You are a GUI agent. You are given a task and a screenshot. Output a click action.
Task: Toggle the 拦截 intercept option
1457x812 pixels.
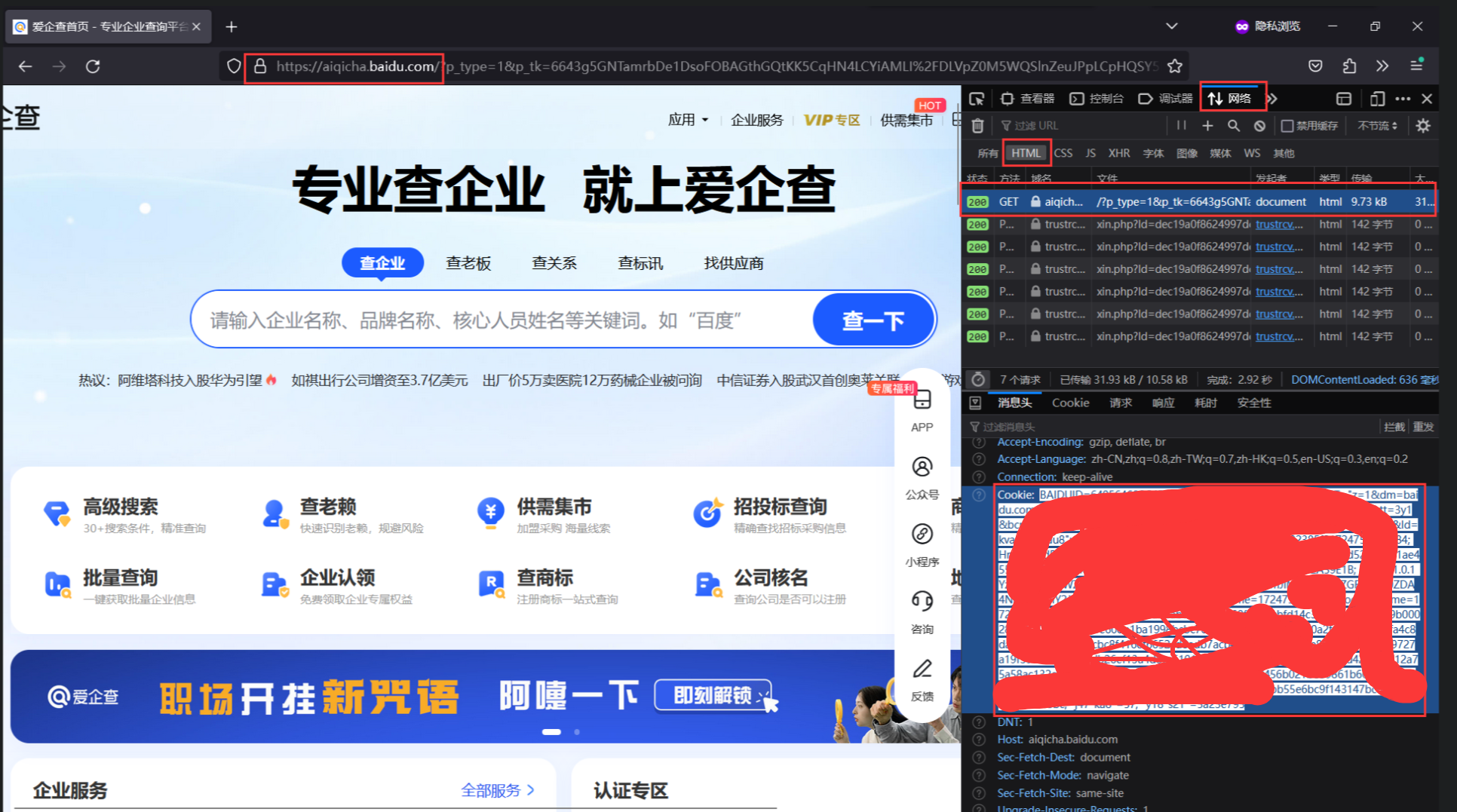[x=1394, y=427]
